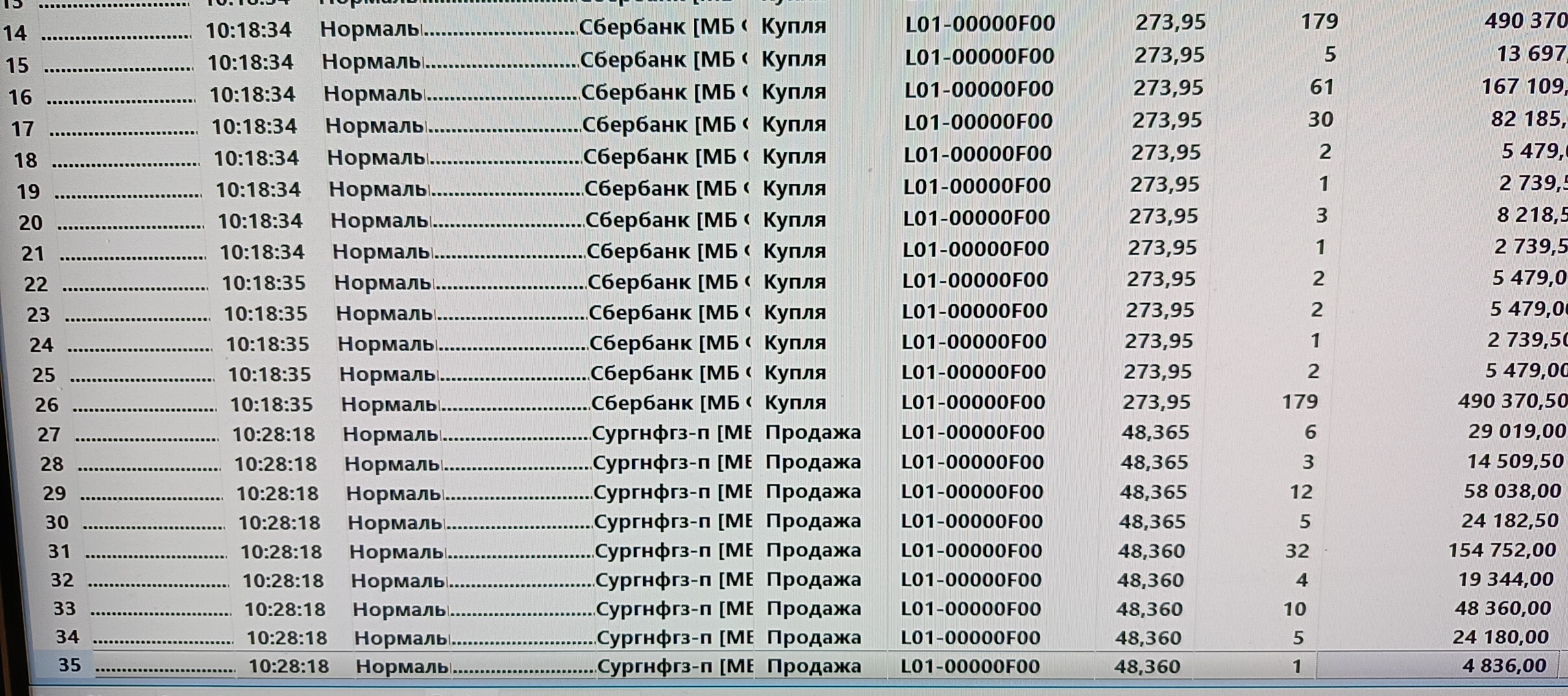Select 'Сбербанк' instrument cell in row 18
This screenshot has width=1568, height=696.
[664, 156]
